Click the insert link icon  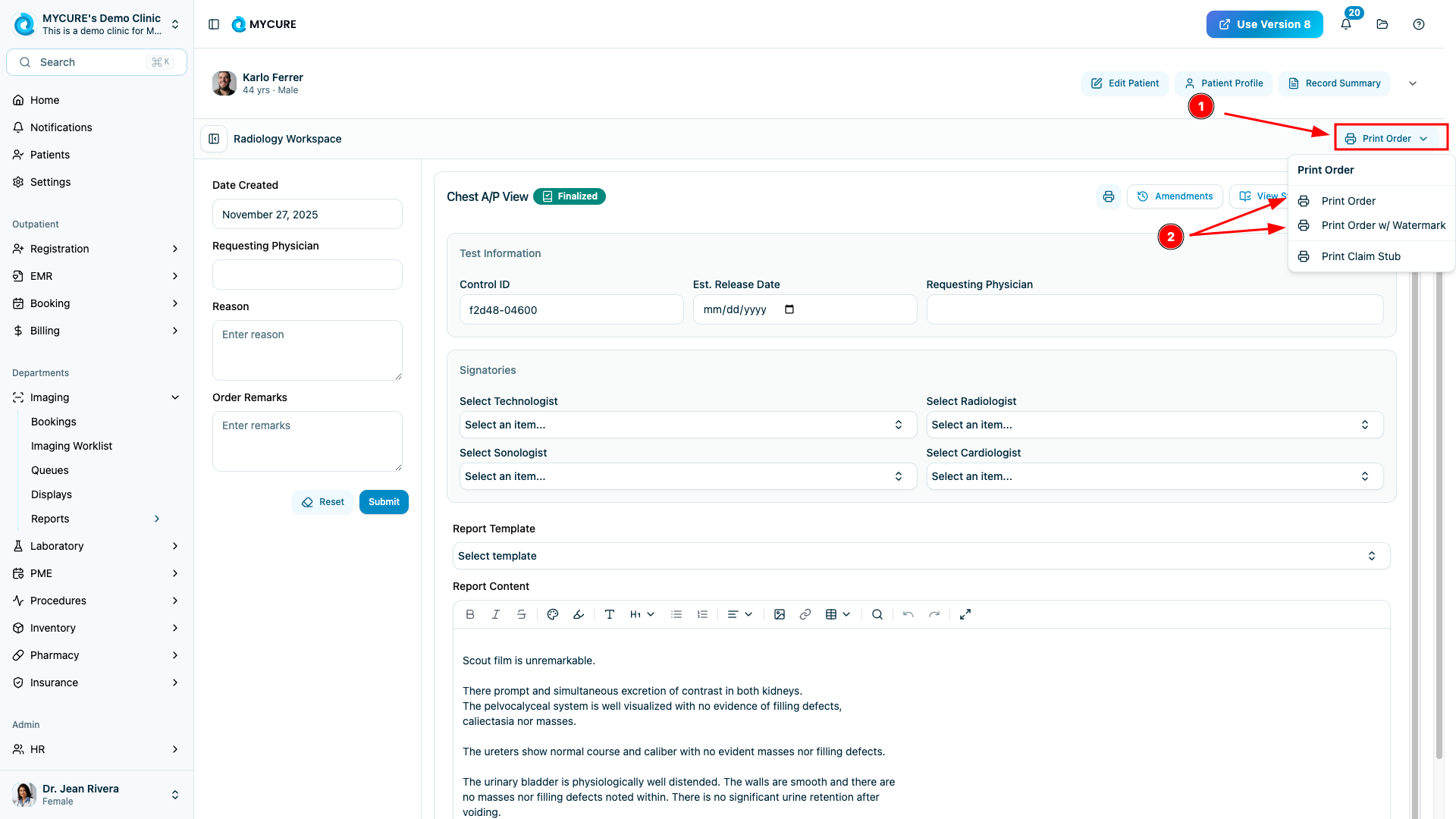pyautogui.click(x=805, y=614)
